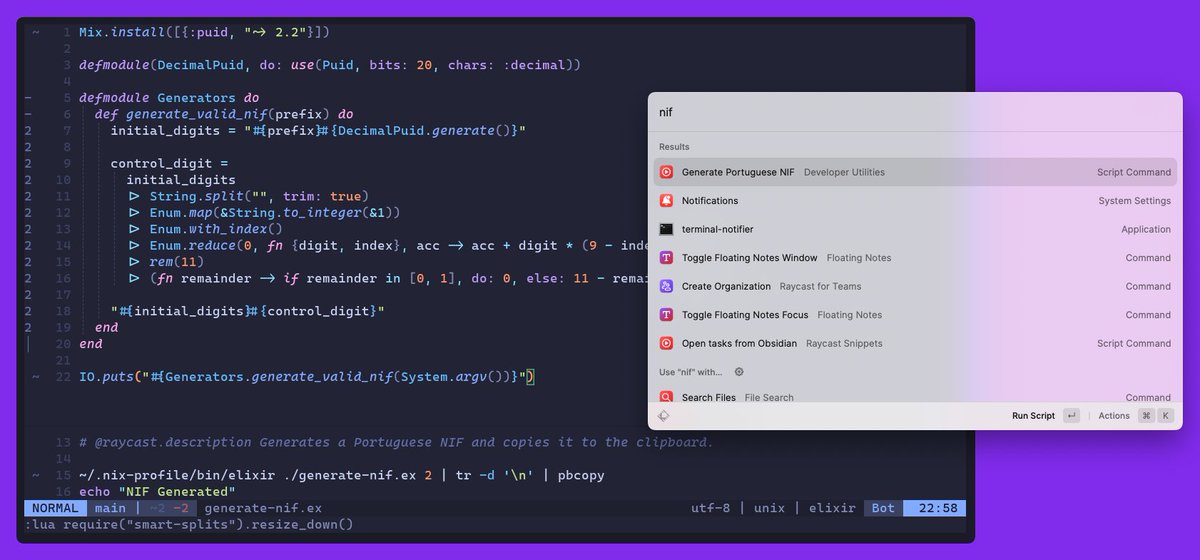Click the Generate Portuguese NIF script icon
Viewport: 1200px width, 560px height.
[666, 172]
